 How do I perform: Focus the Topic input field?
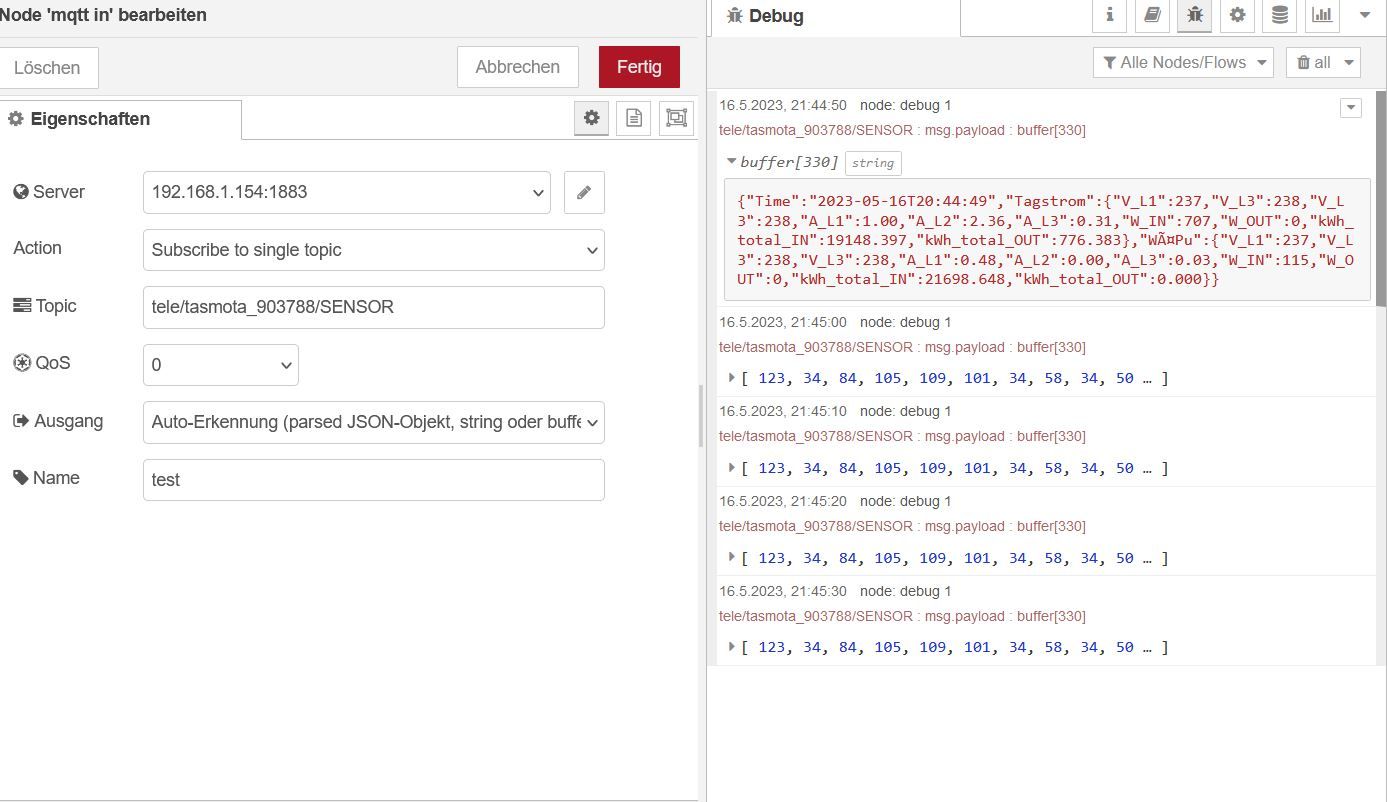tap(374, 307)
